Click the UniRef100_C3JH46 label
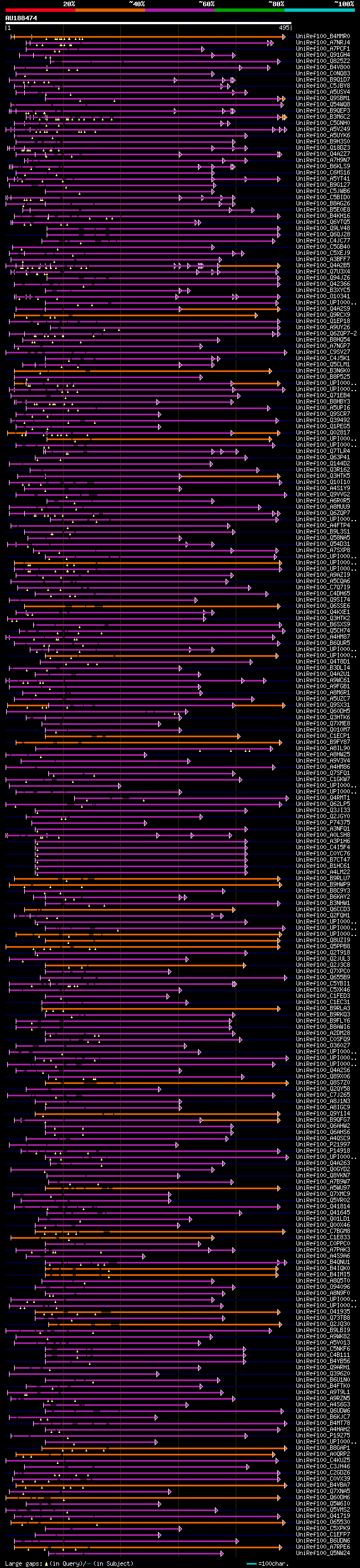Viewport: 360px width, 1568px height. pyautogui.click(x=323, y=1466)
